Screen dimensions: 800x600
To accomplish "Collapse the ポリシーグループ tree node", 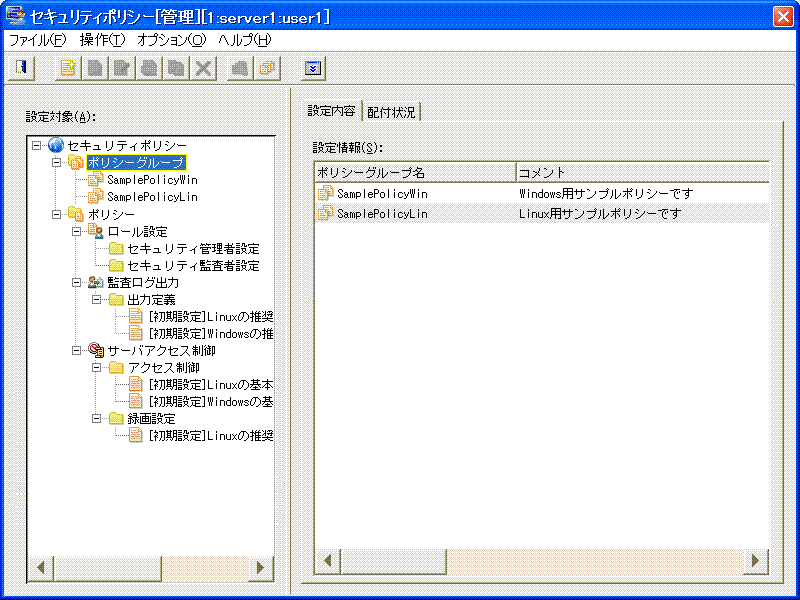I will click(x=56, y=163).
